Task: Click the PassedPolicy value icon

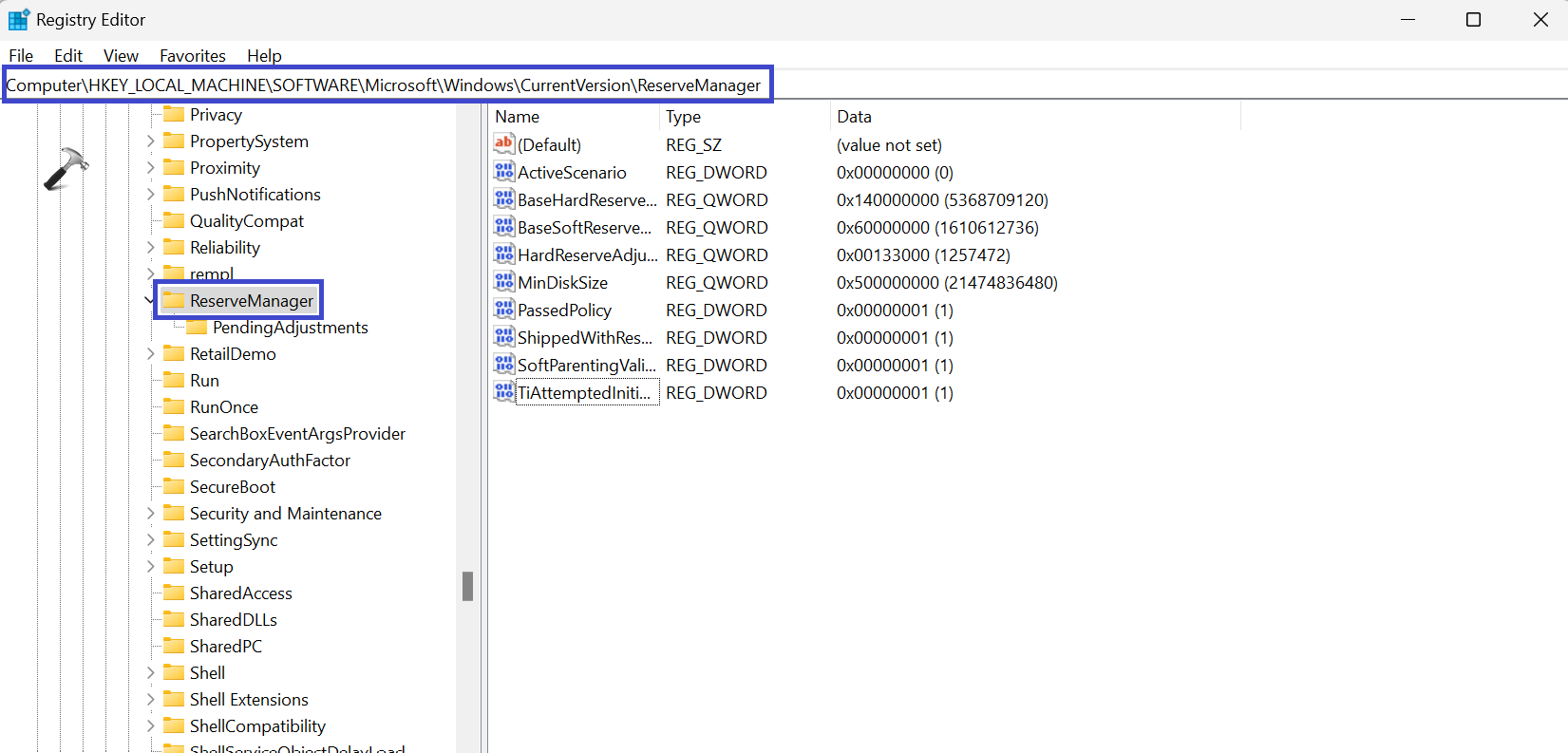Action: pos(503,310)
